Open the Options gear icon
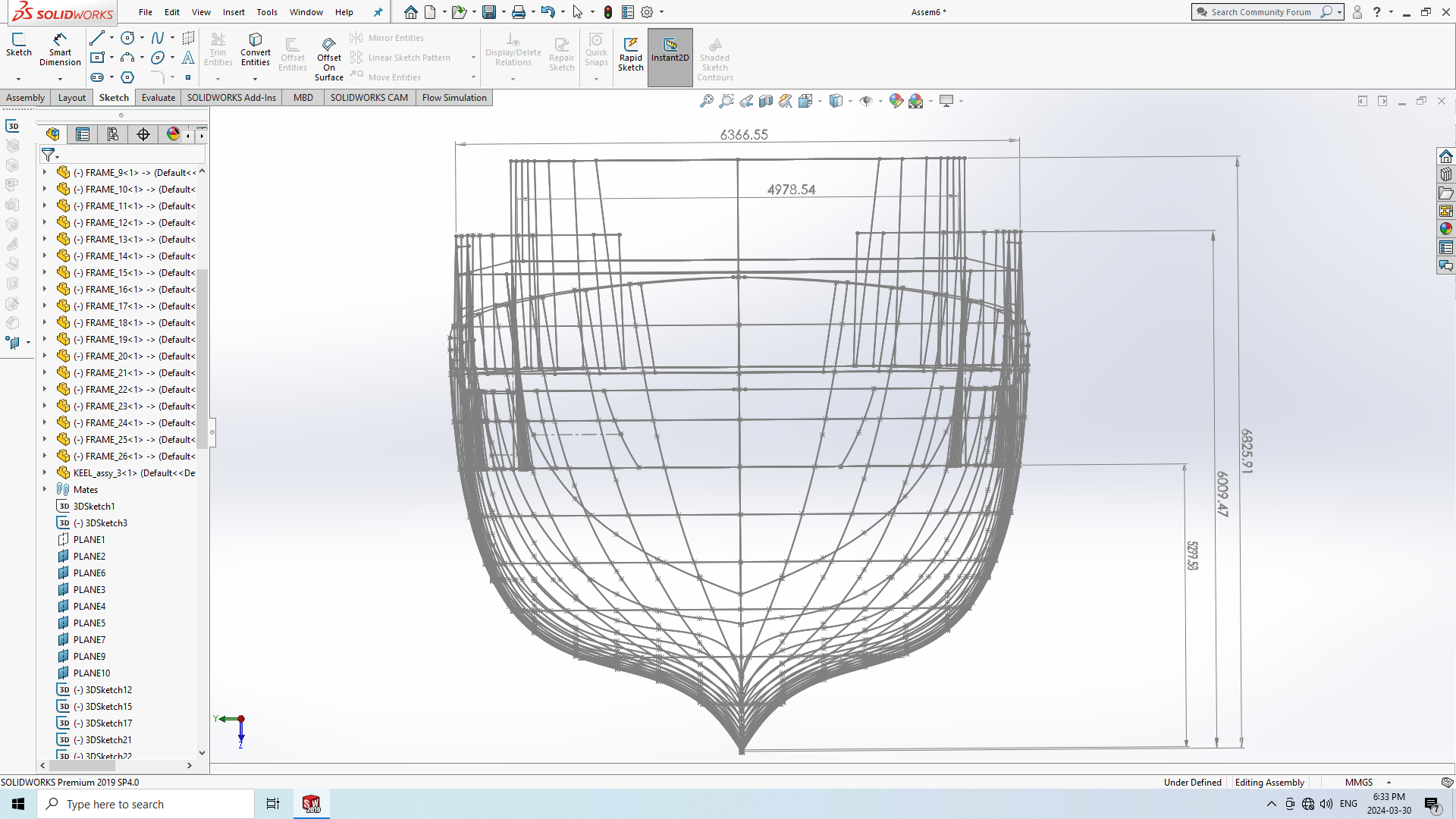The image size is (1456, 819). click(647, 12)
